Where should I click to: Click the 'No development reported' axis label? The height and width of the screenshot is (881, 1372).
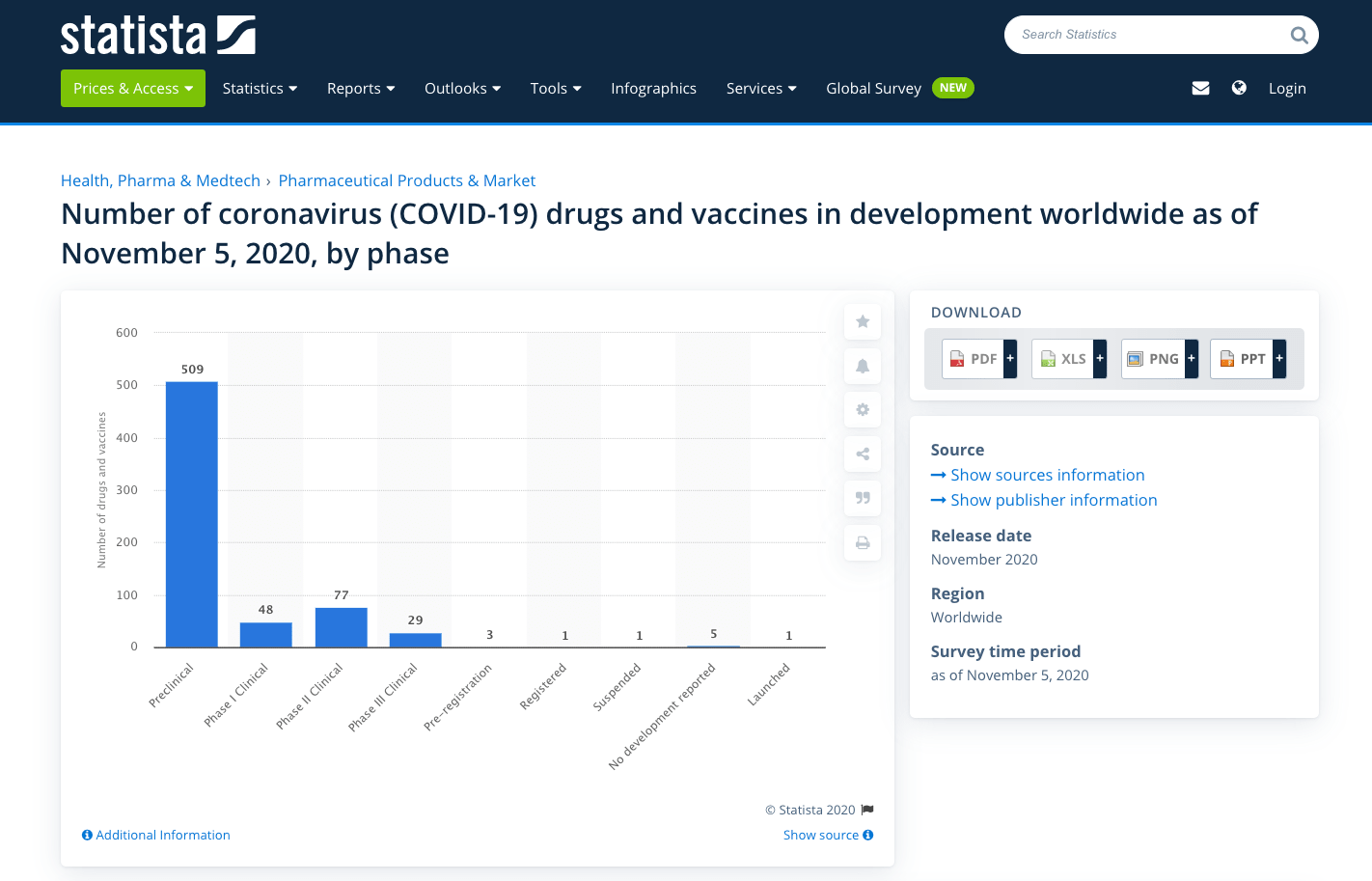pyautogui.click(x=662, y=716)
